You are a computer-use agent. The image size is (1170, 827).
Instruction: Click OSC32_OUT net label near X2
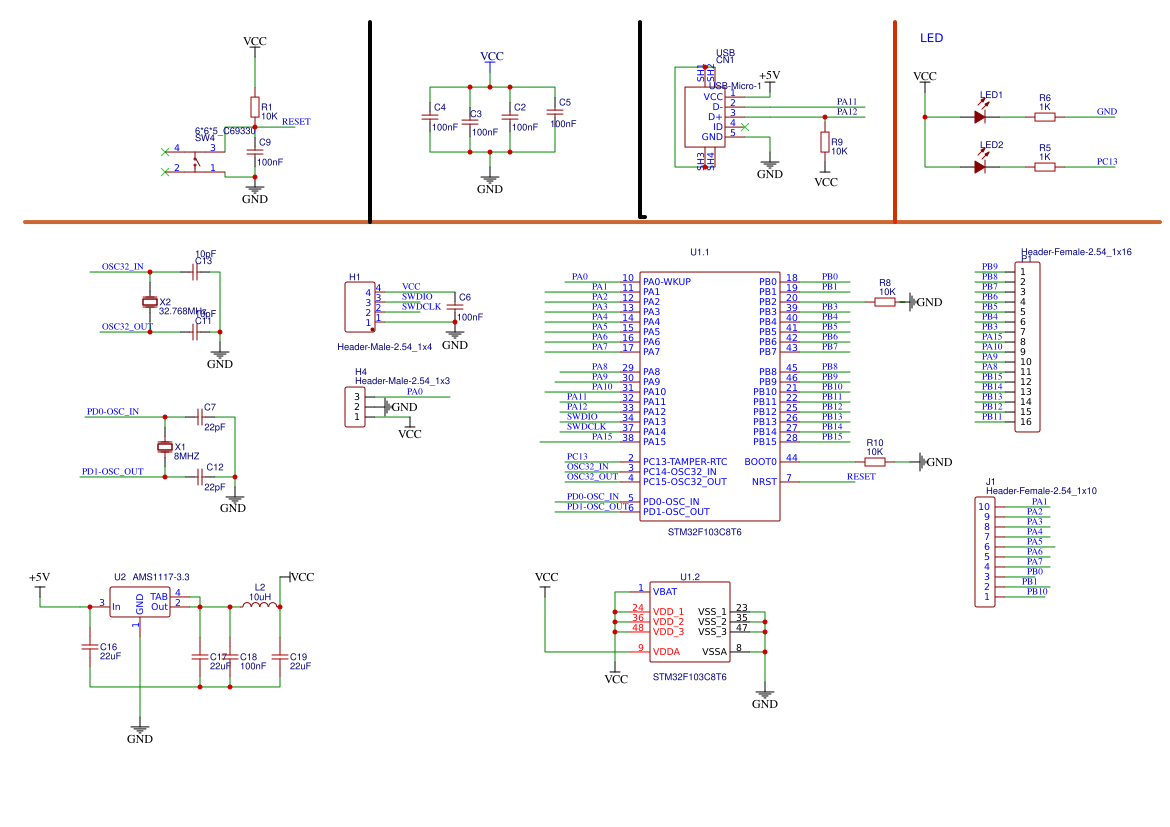pyautogui.click(x=127, y=326)
